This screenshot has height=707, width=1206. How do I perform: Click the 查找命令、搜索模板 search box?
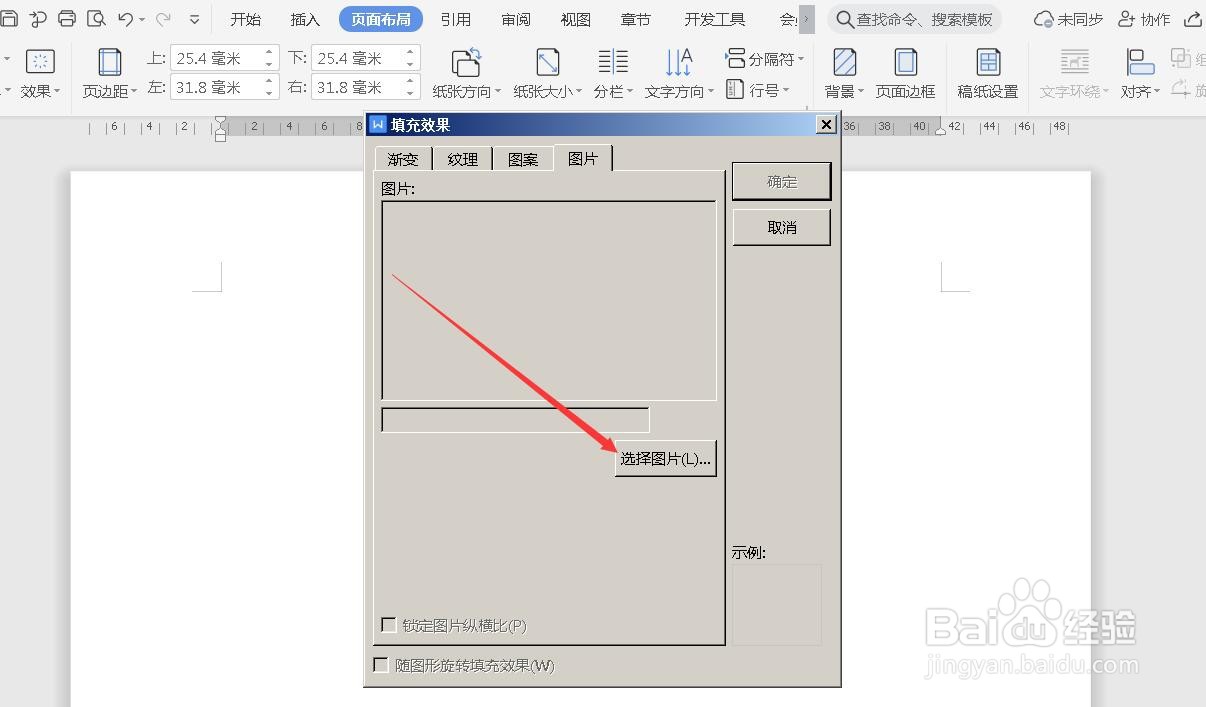(x=915, y=19)
